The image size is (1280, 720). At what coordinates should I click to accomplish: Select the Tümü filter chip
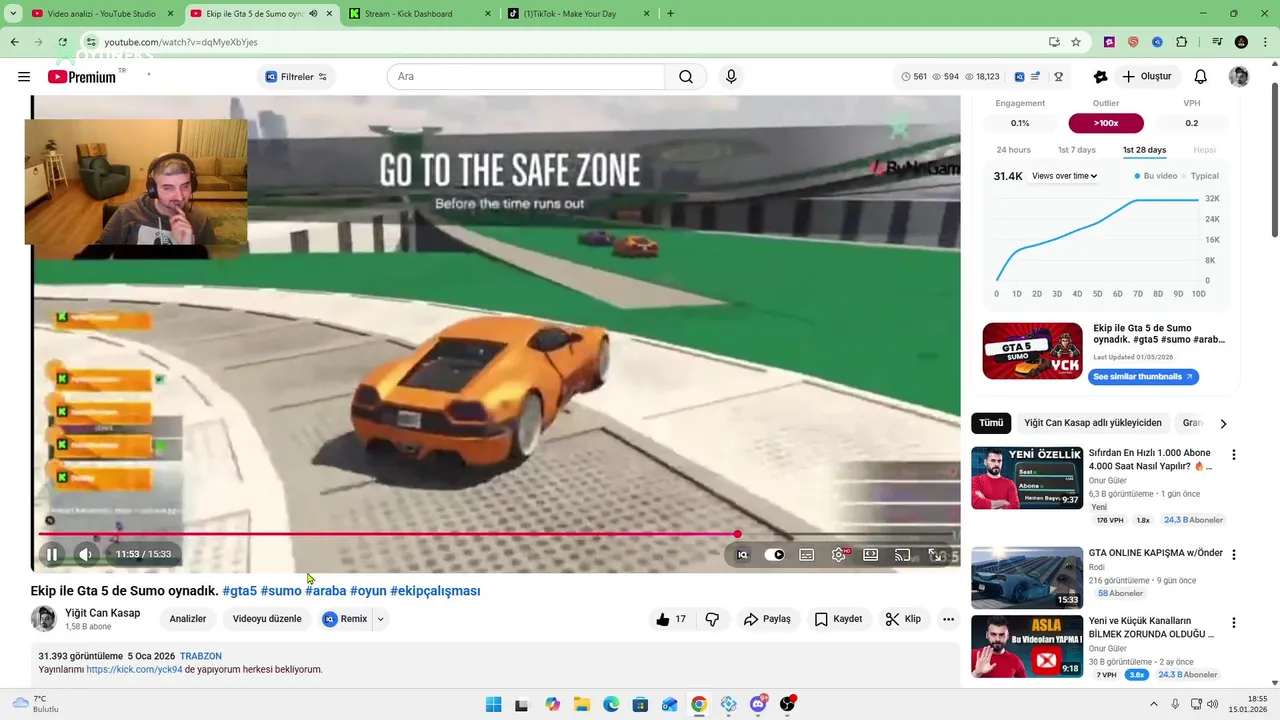point(991,423)
